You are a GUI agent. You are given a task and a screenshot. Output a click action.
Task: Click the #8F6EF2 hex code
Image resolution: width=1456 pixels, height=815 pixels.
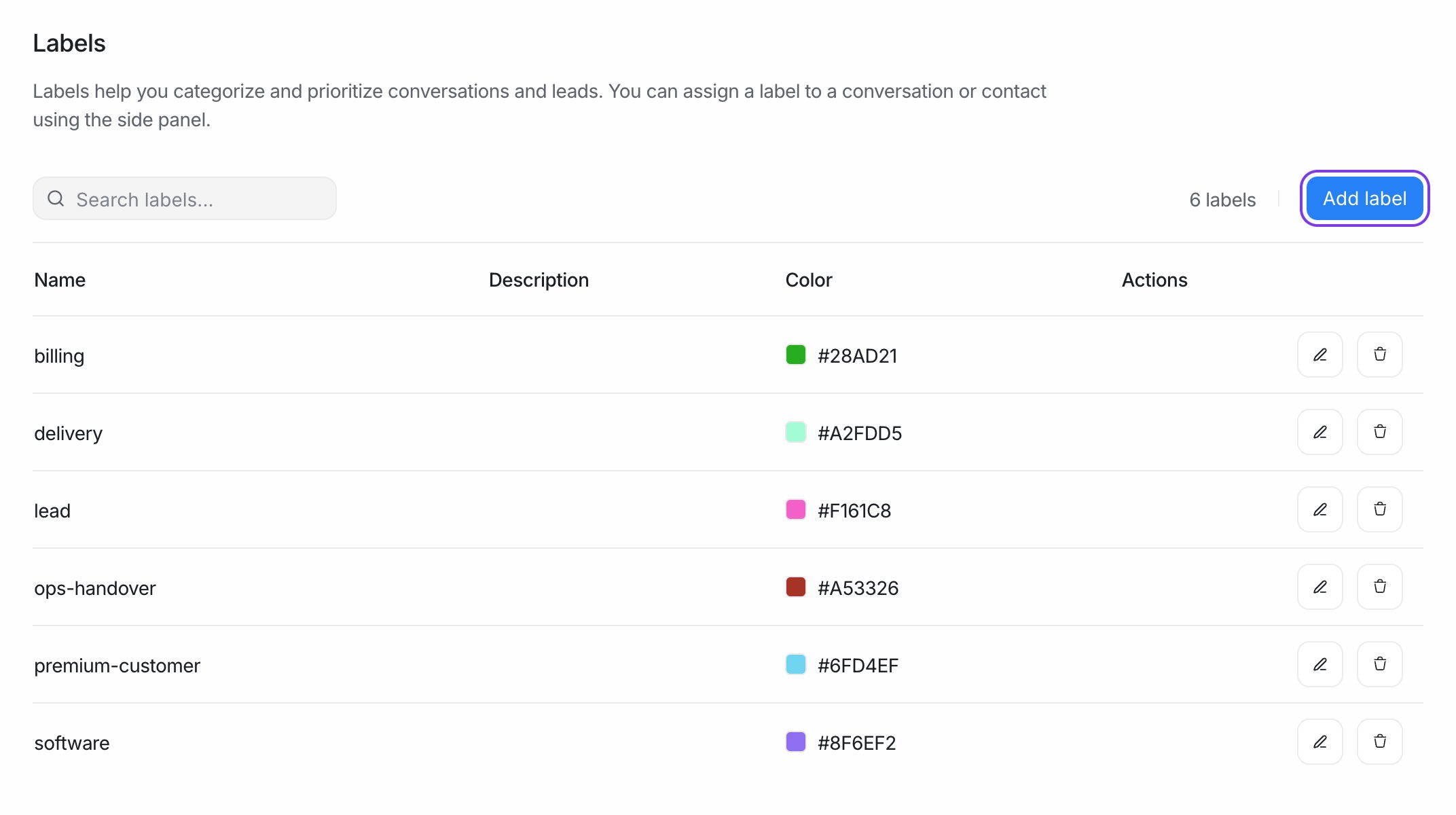(856, 743)
